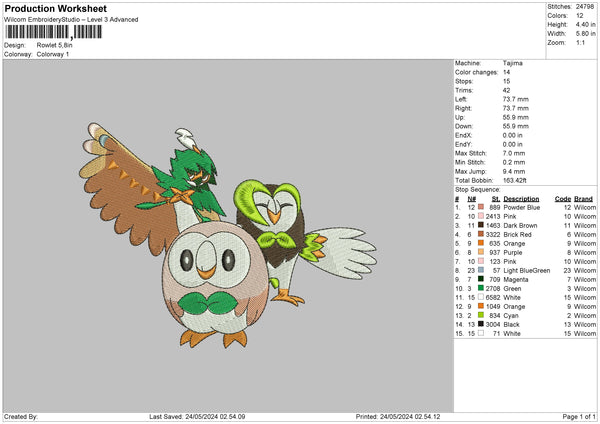
Task: Click the 'Printed: 24/05/2024 02.54.12' text
Action: pyautogui.click(x=398, y=416)
